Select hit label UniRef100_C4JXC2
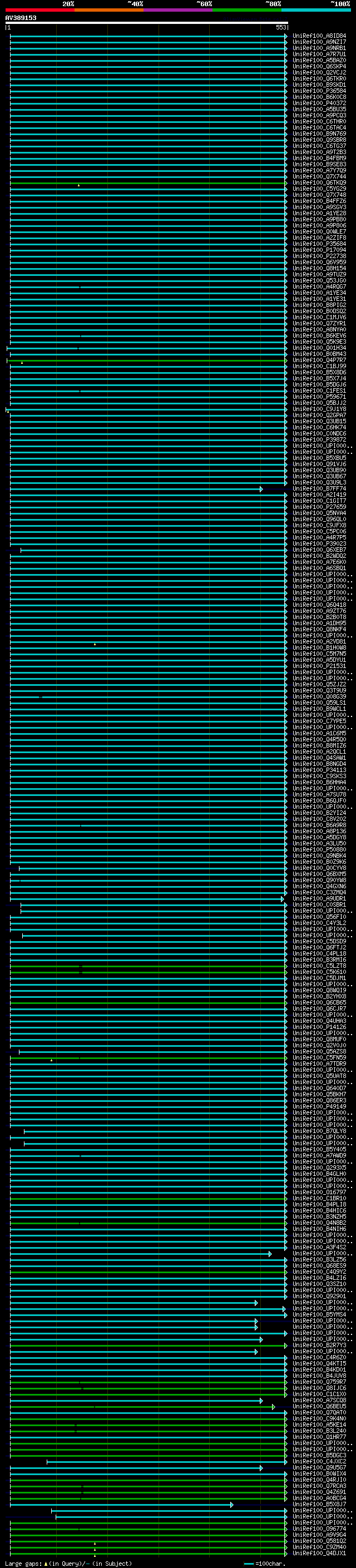Image resolution: width=356 pixels, height=1568 pixels. (319, 1461)
